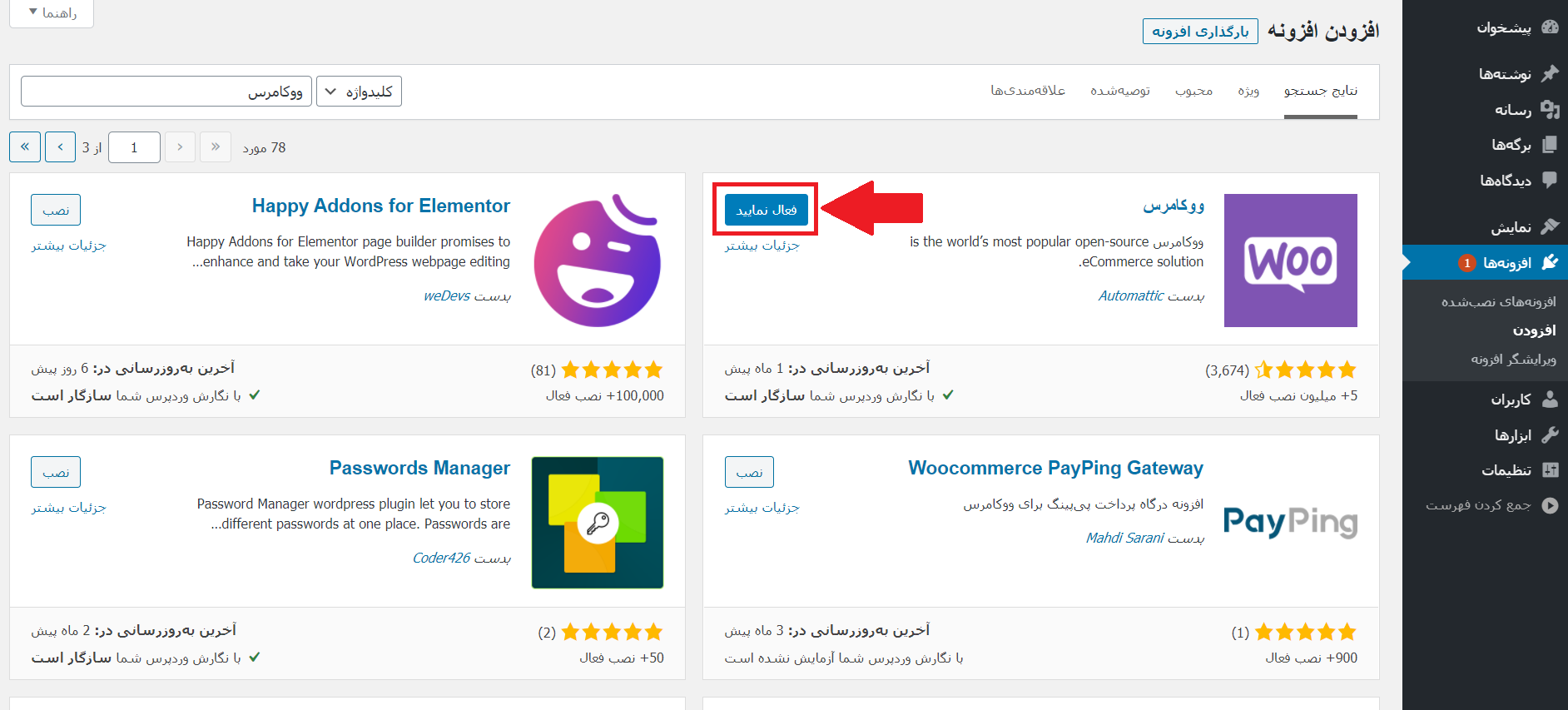The width and height of the screenshot is (1568, 710).
Task: Click the update count badge on افزونه‌ها
Action: [1466, 263]
